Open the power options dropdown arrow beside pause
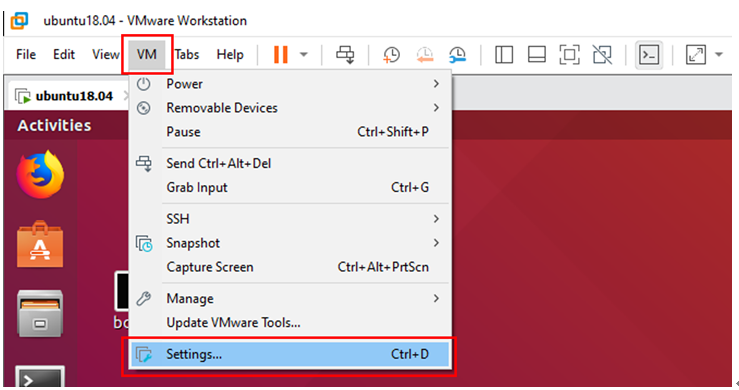 click(x=304, y=55)
